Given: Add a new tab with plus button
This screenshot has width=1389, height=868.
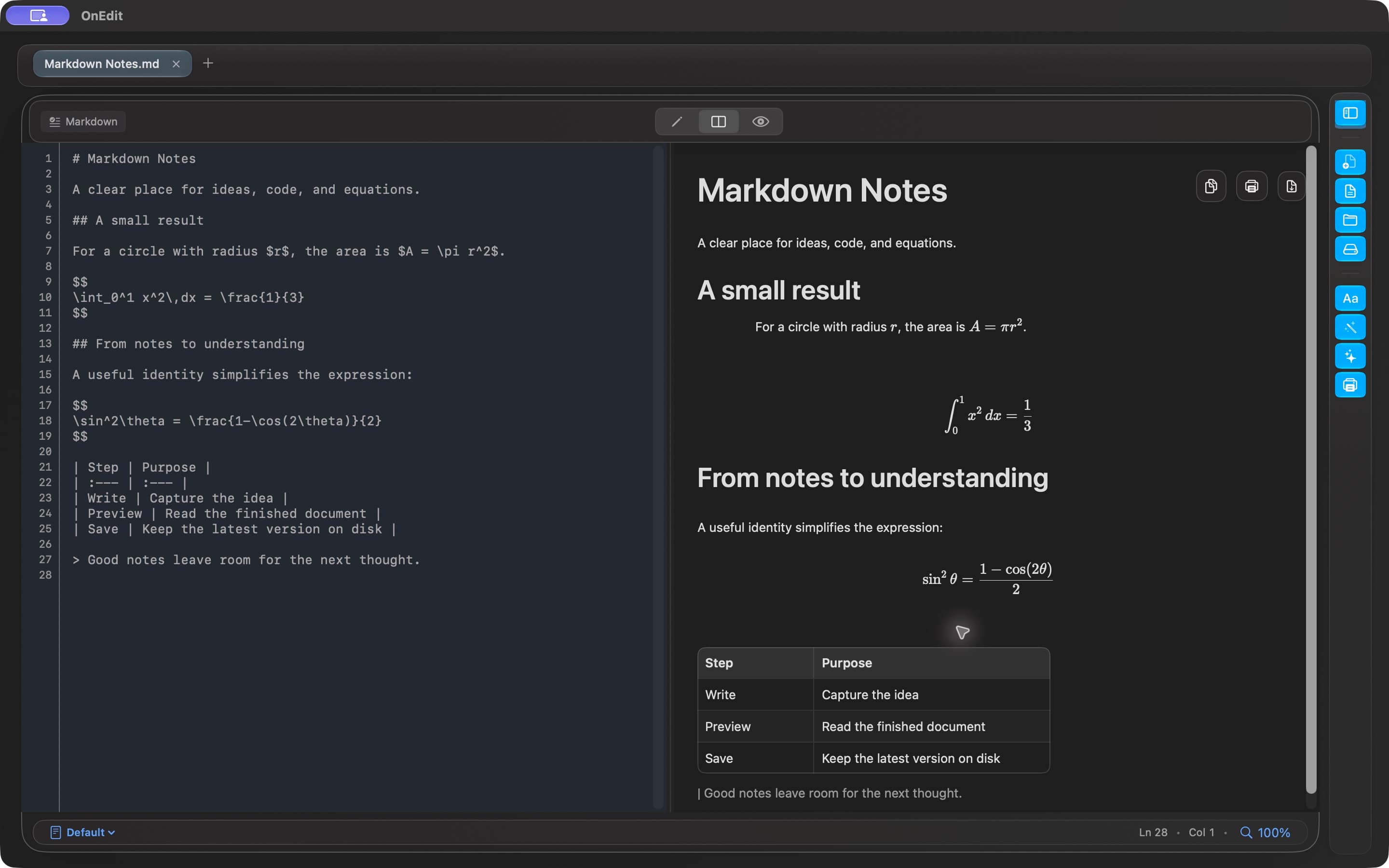Looking at the screenshot, I should click(x=208, y=63).
